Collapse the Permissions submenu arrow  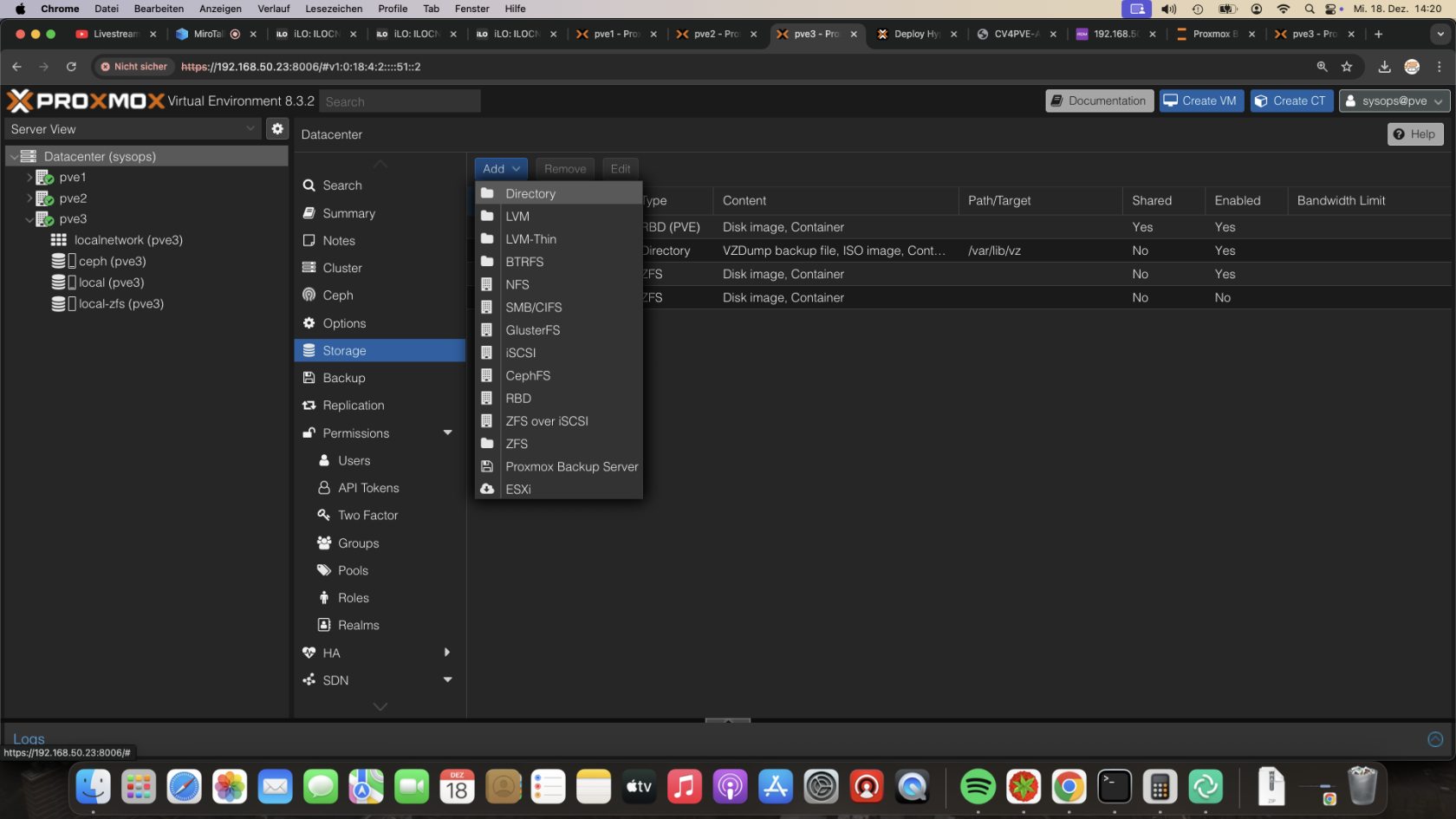click(448, 432)
